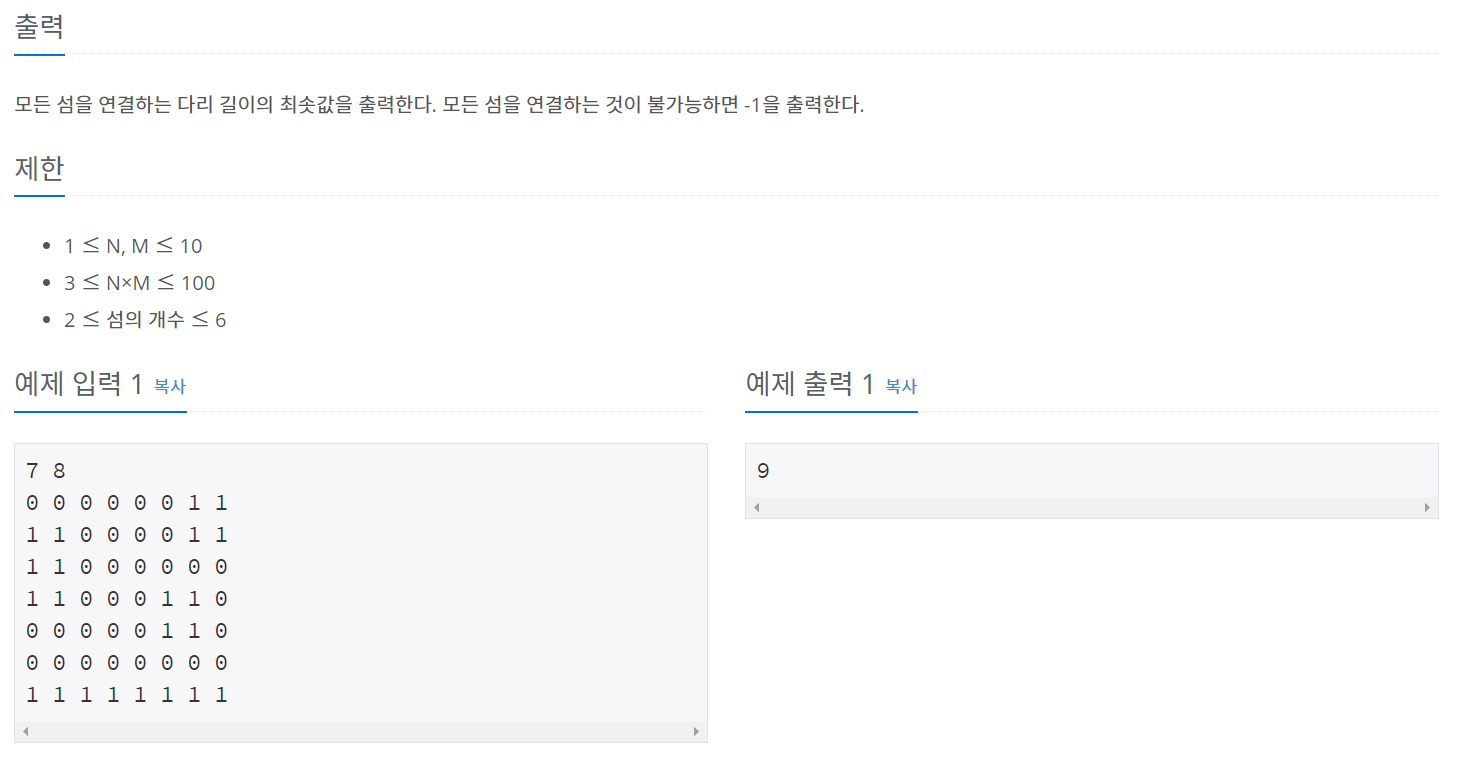Click the left arrow of the example output scrollbar
The image size is (1462, 766).
coord(756,508)
